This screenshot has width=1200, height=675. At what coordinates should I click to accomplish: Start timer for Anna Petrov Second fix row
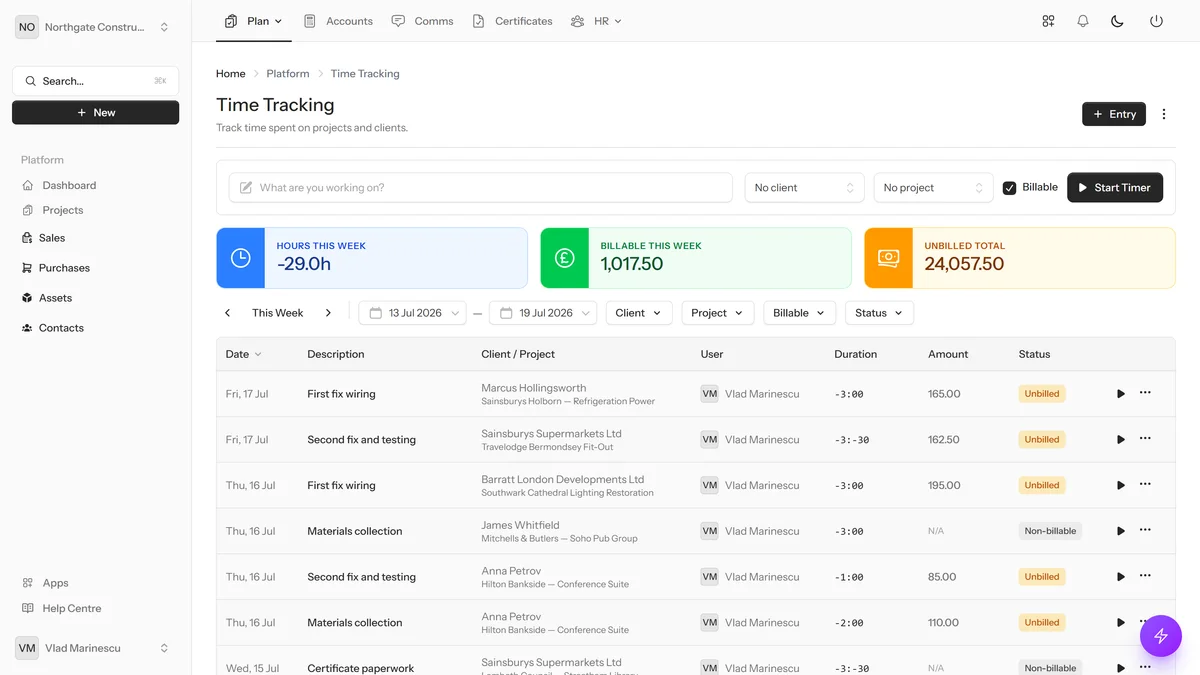pyautogui.click(x=1121, y=577)
